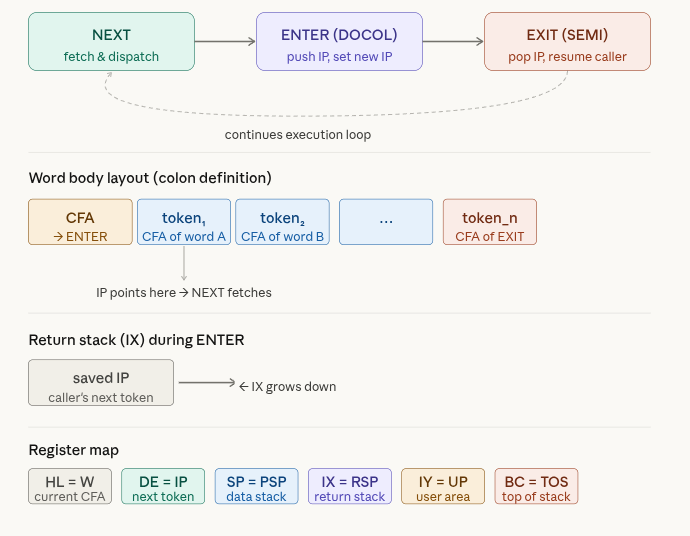This screenshot has width=690, height=536.
Task: Click the green NEXT fetch & dispatch box
Action: point(111,42)
